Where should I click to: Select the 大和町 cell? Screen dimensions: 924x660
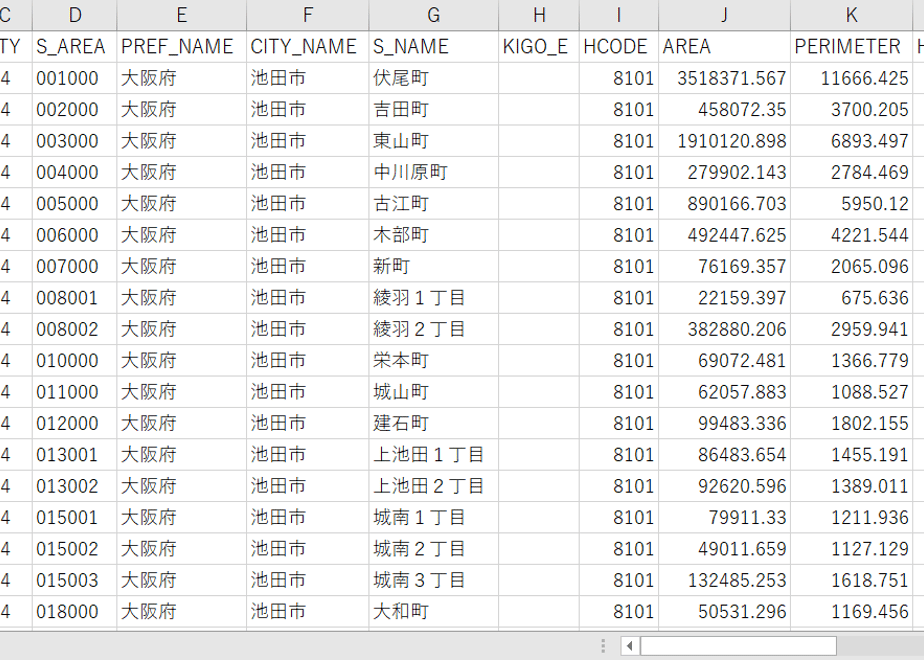(434, 612)
